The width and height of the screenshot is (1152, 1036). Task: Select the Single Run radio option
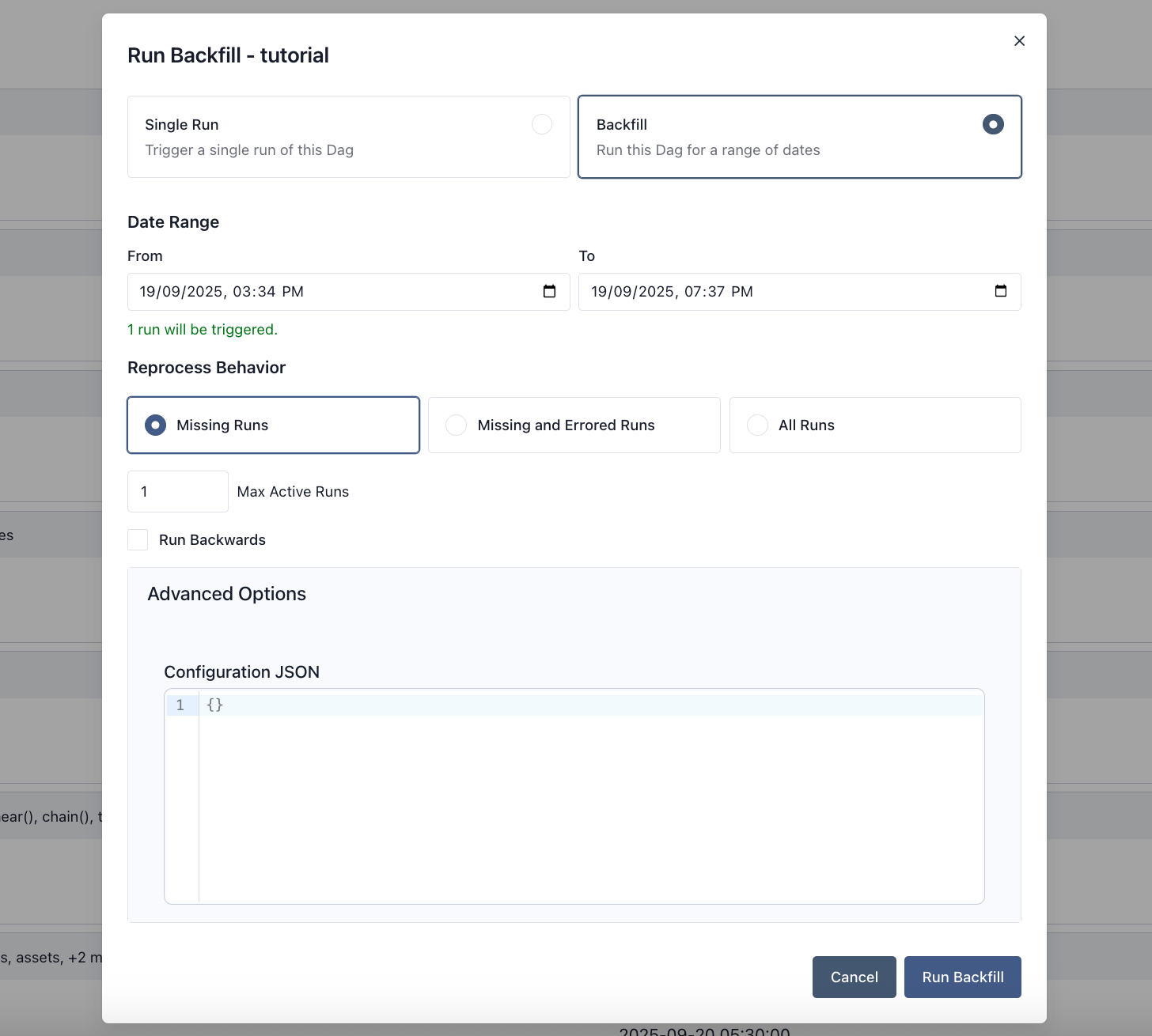point(541,124)
